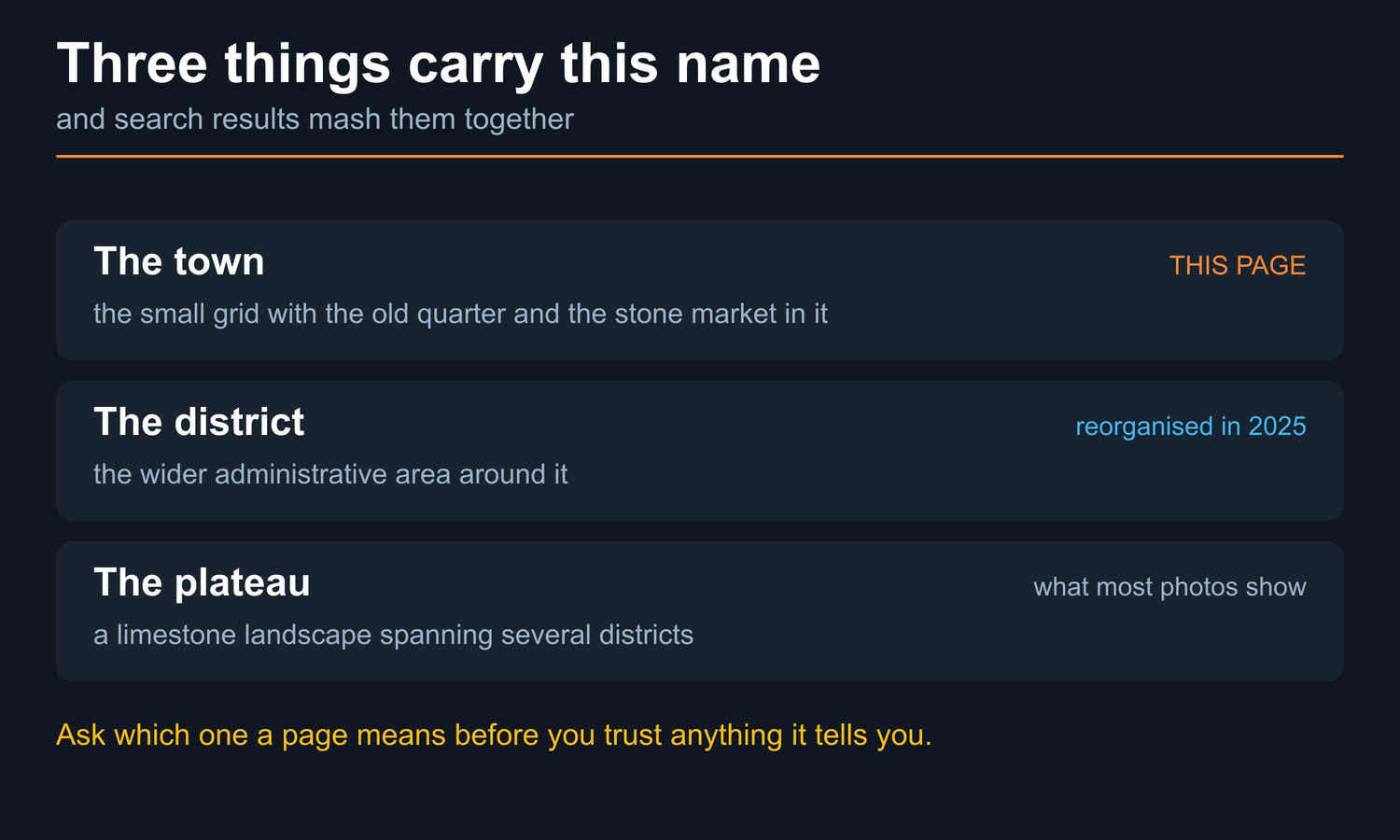This screenshot has width=1400, height=840.
Task: Click the word 'limestone' in plateau description
Action: coord(176,635)
